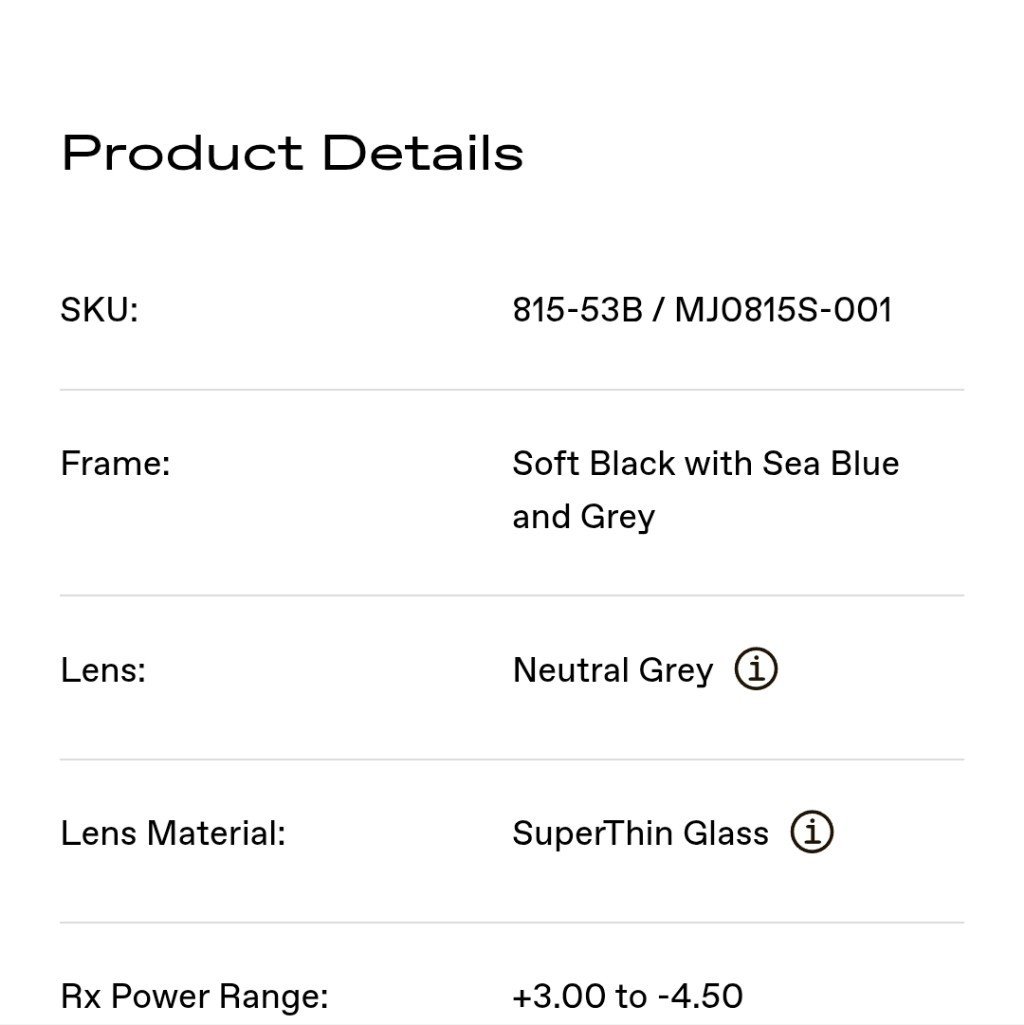The image size is (1024, 1025).
Task: Select the -4.50 power value
Action: (700, 996)
